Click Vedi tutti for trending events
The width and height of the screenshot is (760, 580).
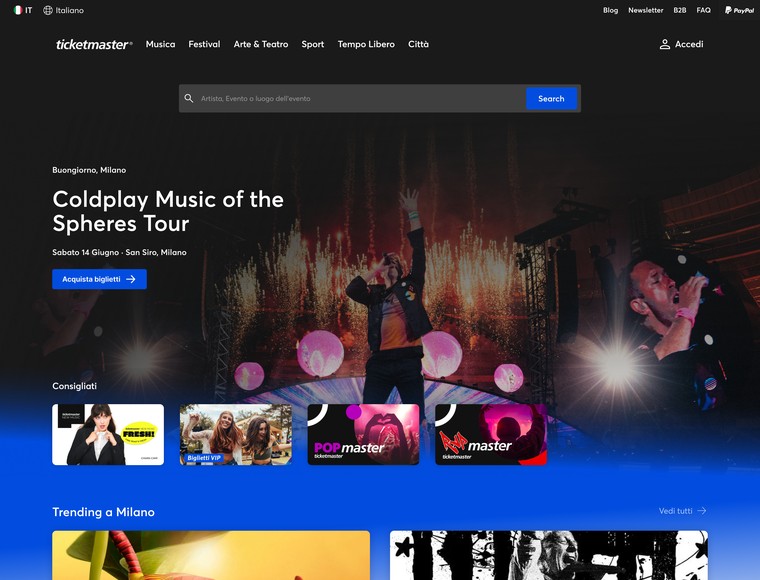[675, 511]
